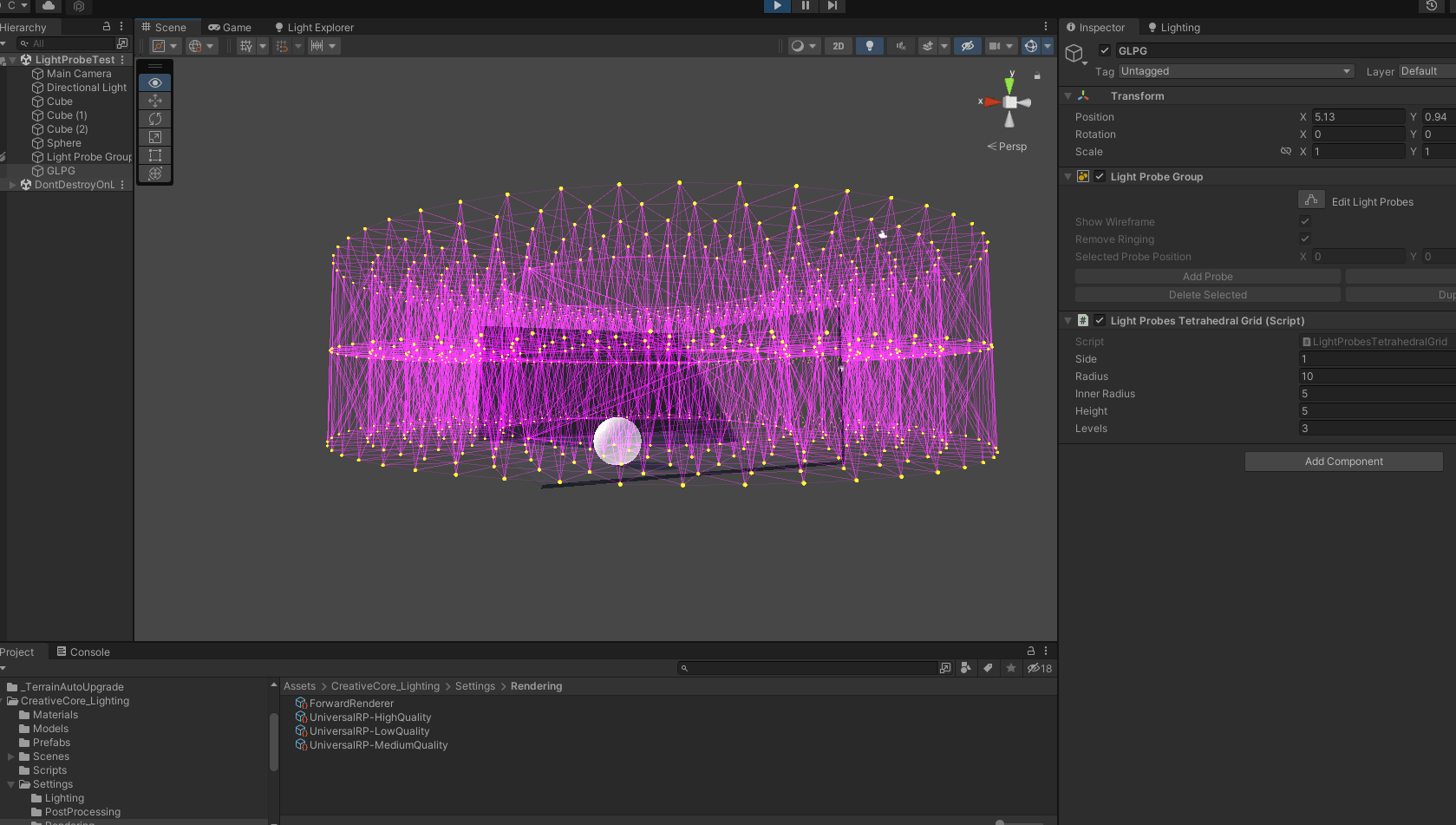
Task: Open the Tag dropdown set to Untagged
Action: click(1235, 71)
